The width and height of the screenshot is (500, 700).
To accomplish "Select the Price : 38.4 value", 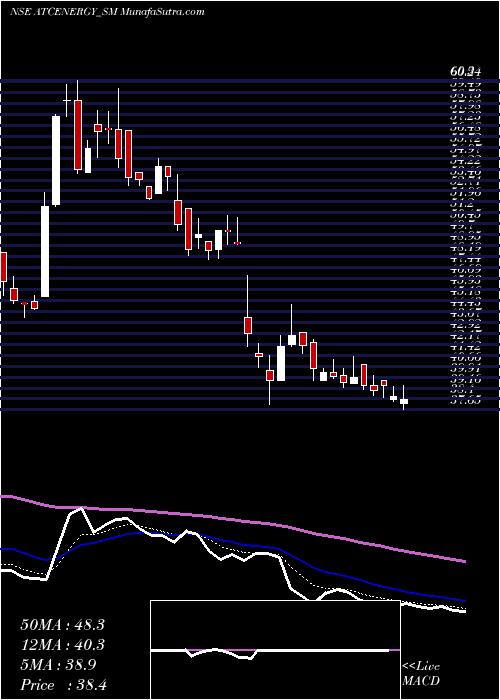I will [x=63, y=685].
